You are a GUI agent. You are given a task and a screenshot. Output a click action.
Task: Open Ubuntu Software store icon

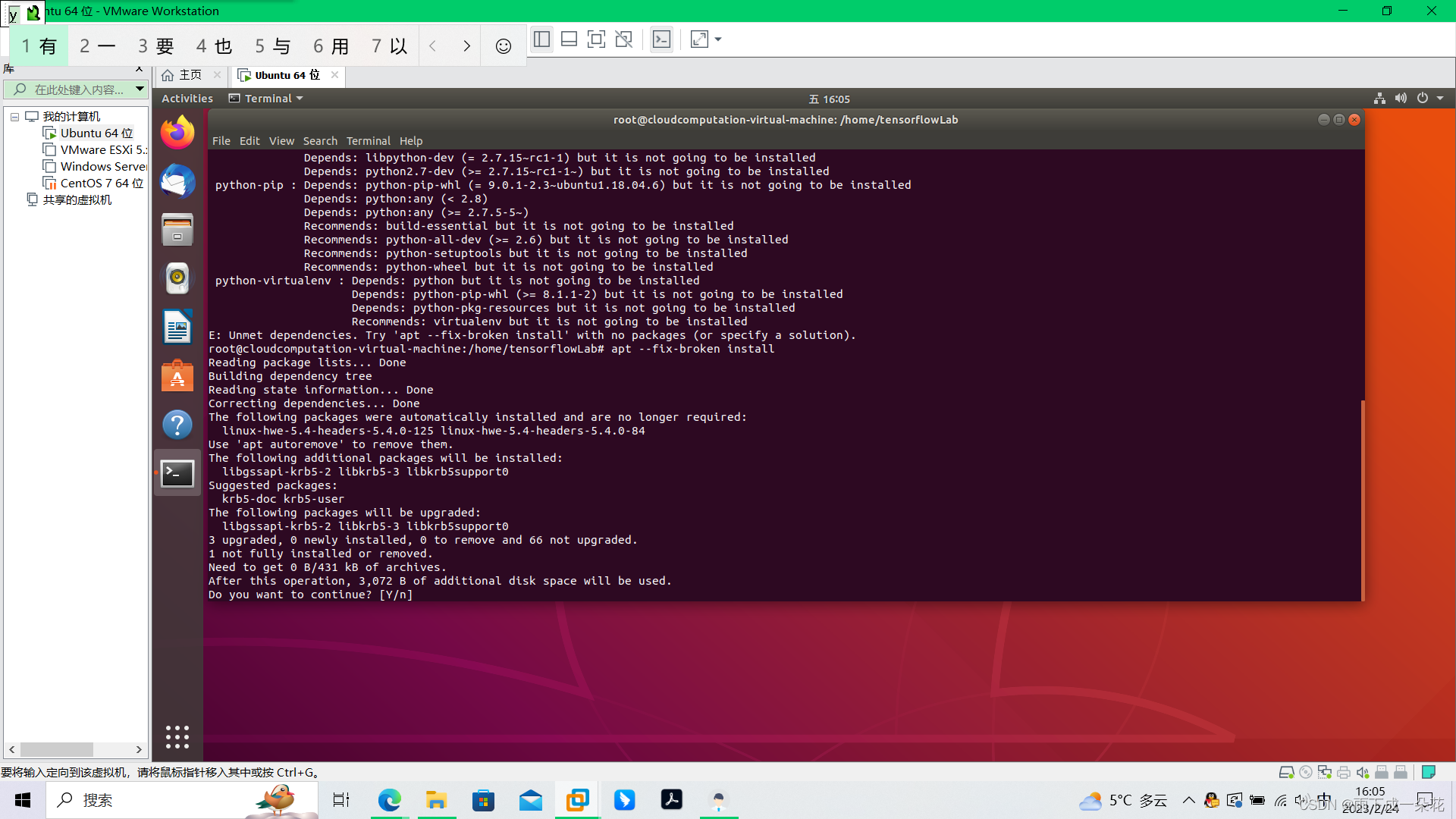tap(177, 376)
